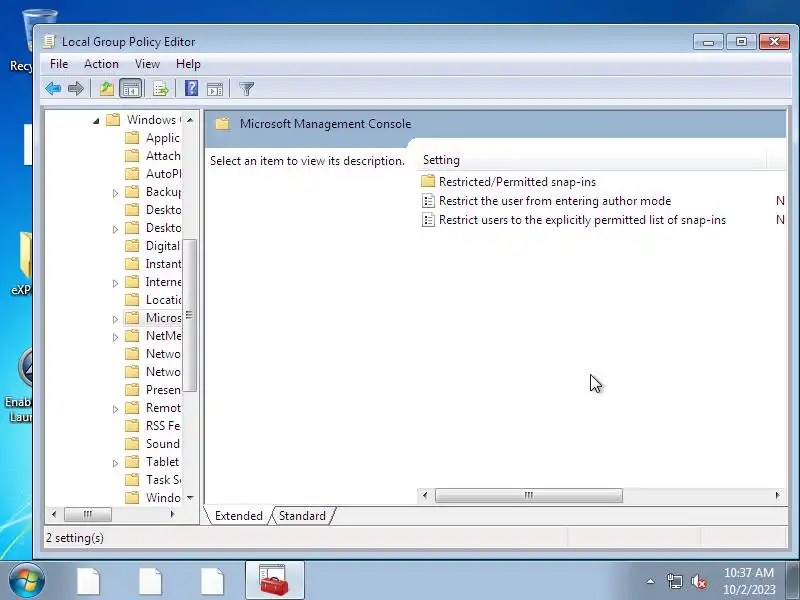The height and width of the screenshot is (600, 800).
Task: Click the Filter funnel icon
Action: click(246, 89)
